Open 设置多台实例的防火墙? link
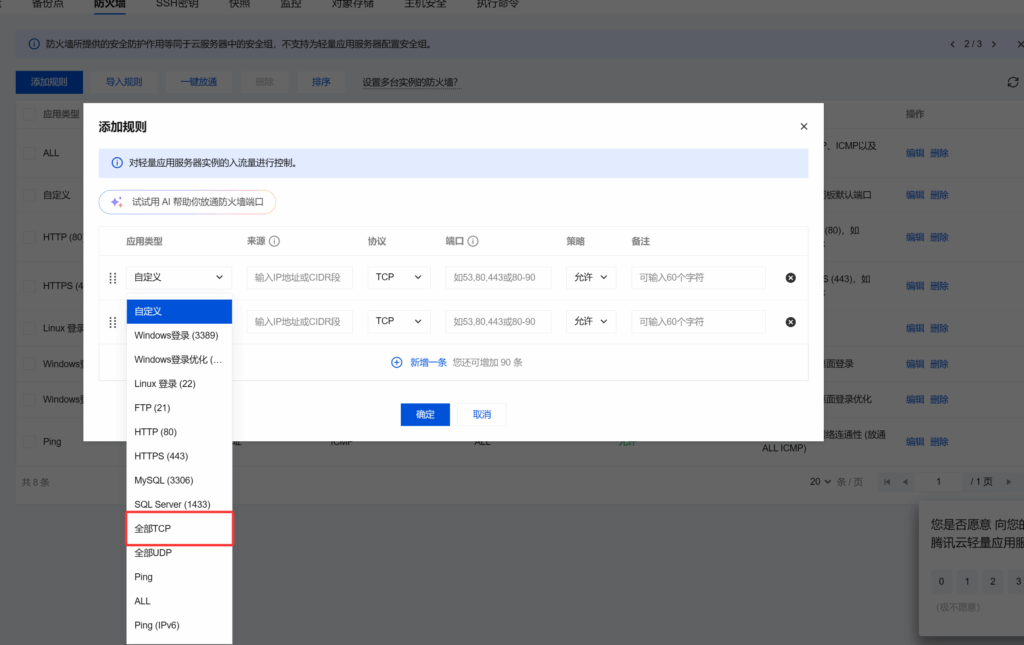Viewport: 1024px width, 645px height. tap(411, 82)
